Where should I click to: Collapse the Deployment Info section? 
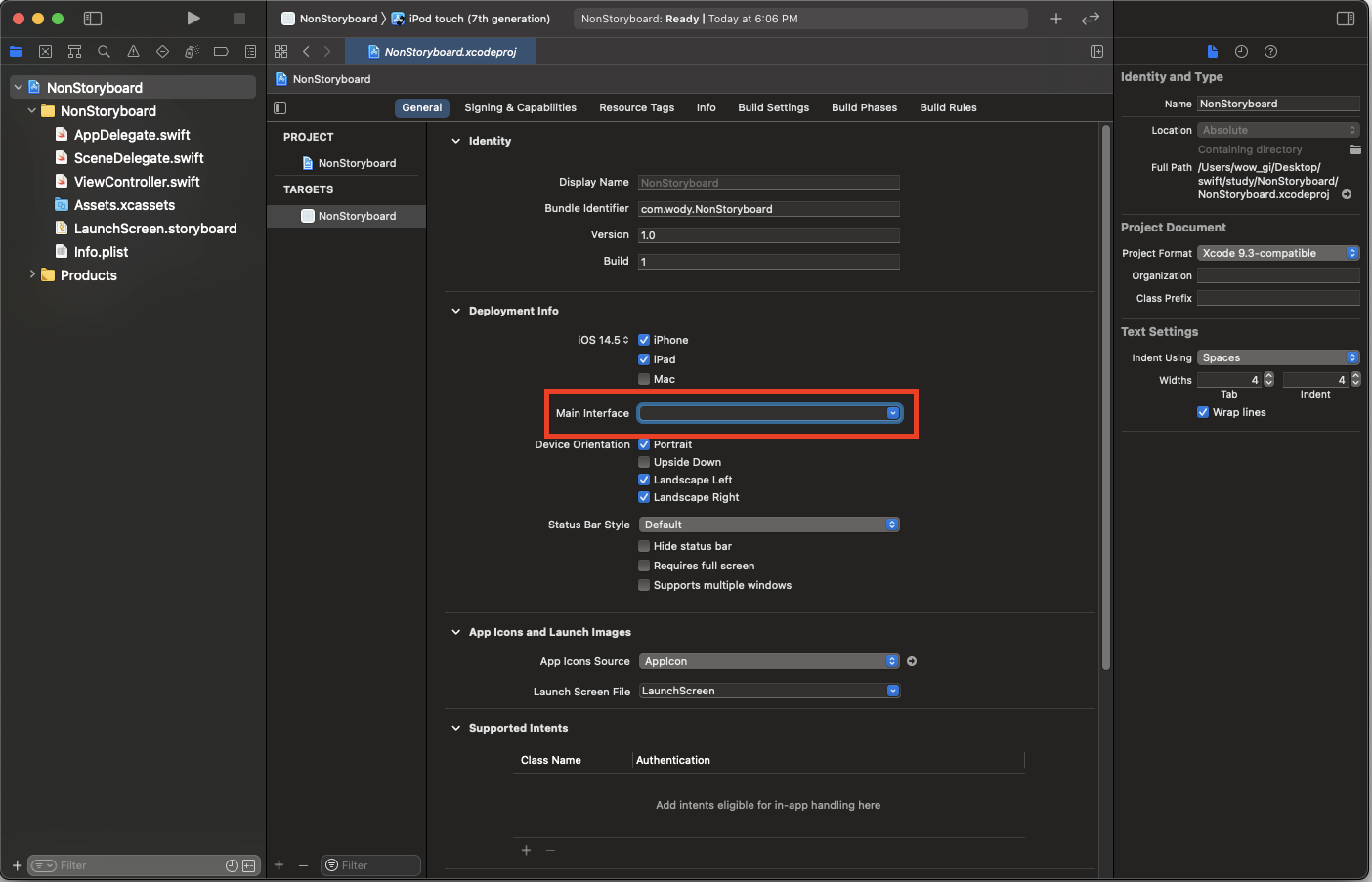click(x=455, y=311)
